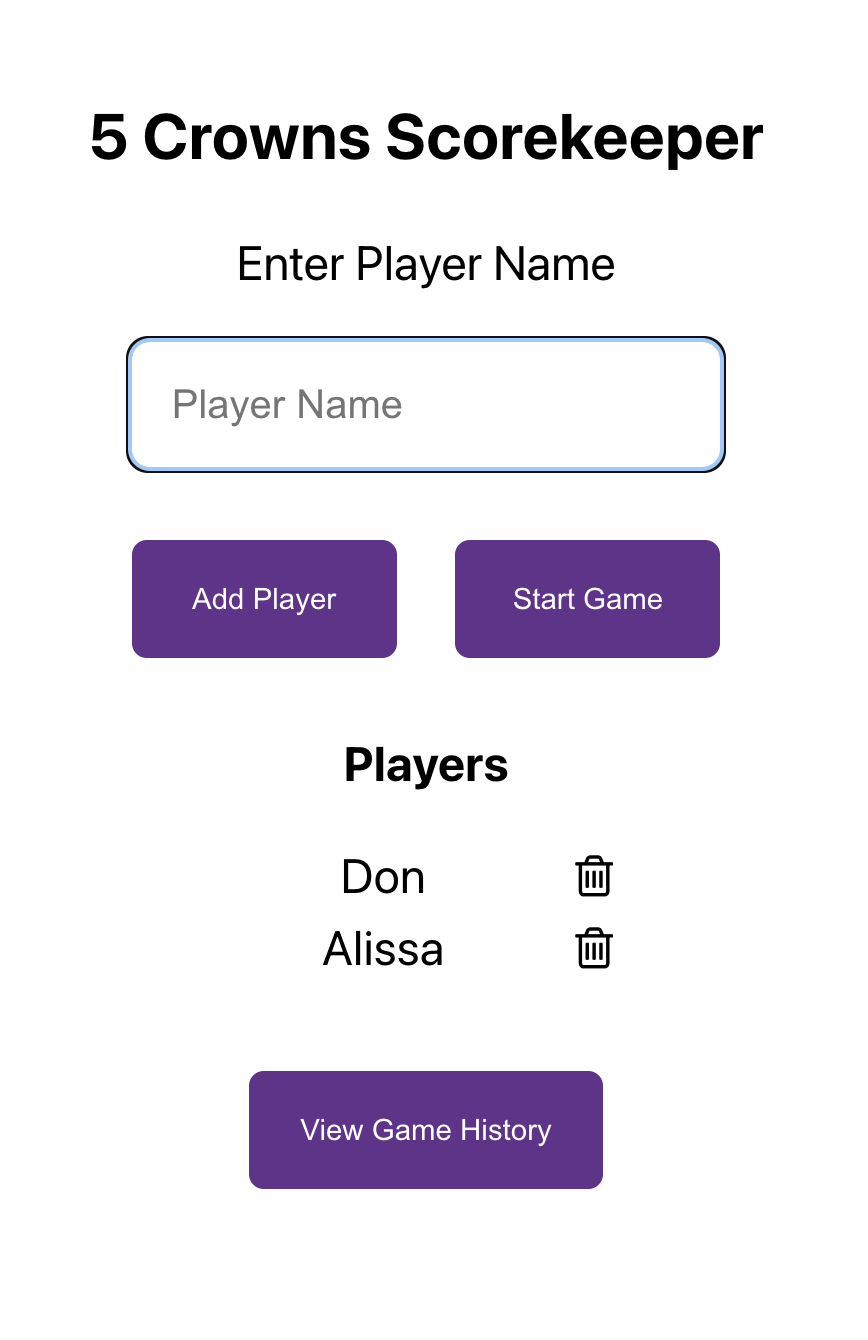The image size is (868, 1340).
Task: Select the name Alissa in players list
Action: tap(383, 949)
